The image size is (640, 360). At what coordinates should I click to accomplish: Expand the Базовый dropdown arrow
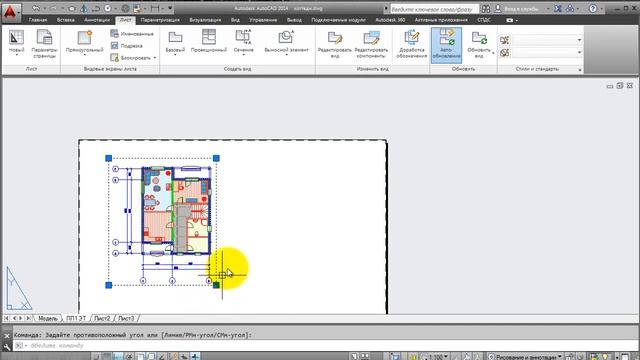pos(175,55)
